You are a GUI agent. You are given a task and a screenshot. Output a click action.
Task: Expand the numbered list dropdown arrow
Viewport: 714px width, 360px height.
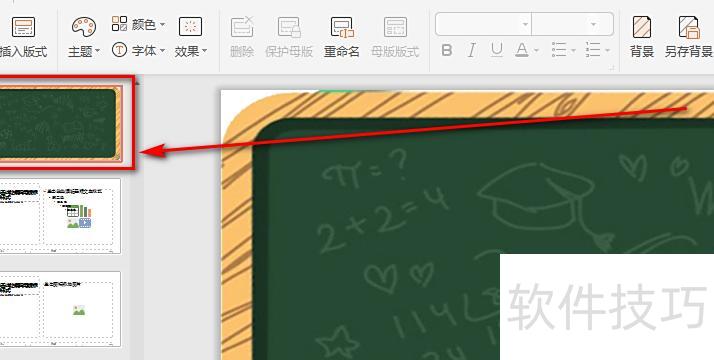click(x=607, y=51)
